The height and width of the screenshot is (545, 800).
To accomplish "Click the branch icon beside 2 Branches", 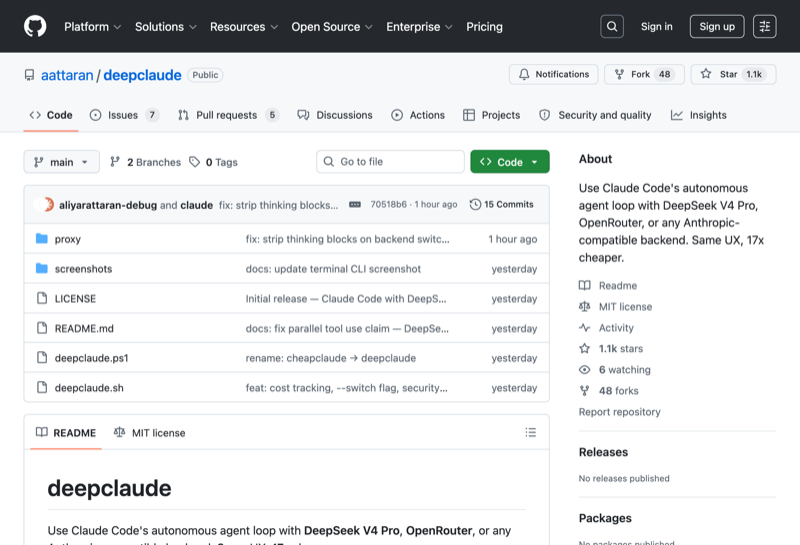I will pos(115,162).
